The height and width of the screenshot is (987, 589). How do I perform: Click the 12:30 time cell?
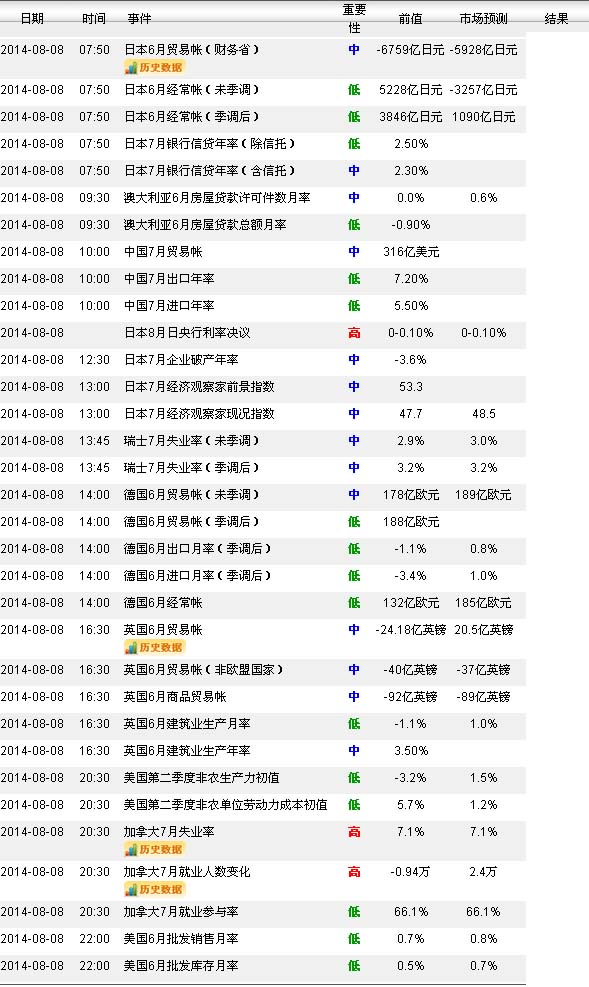click(x=94, y=361)
